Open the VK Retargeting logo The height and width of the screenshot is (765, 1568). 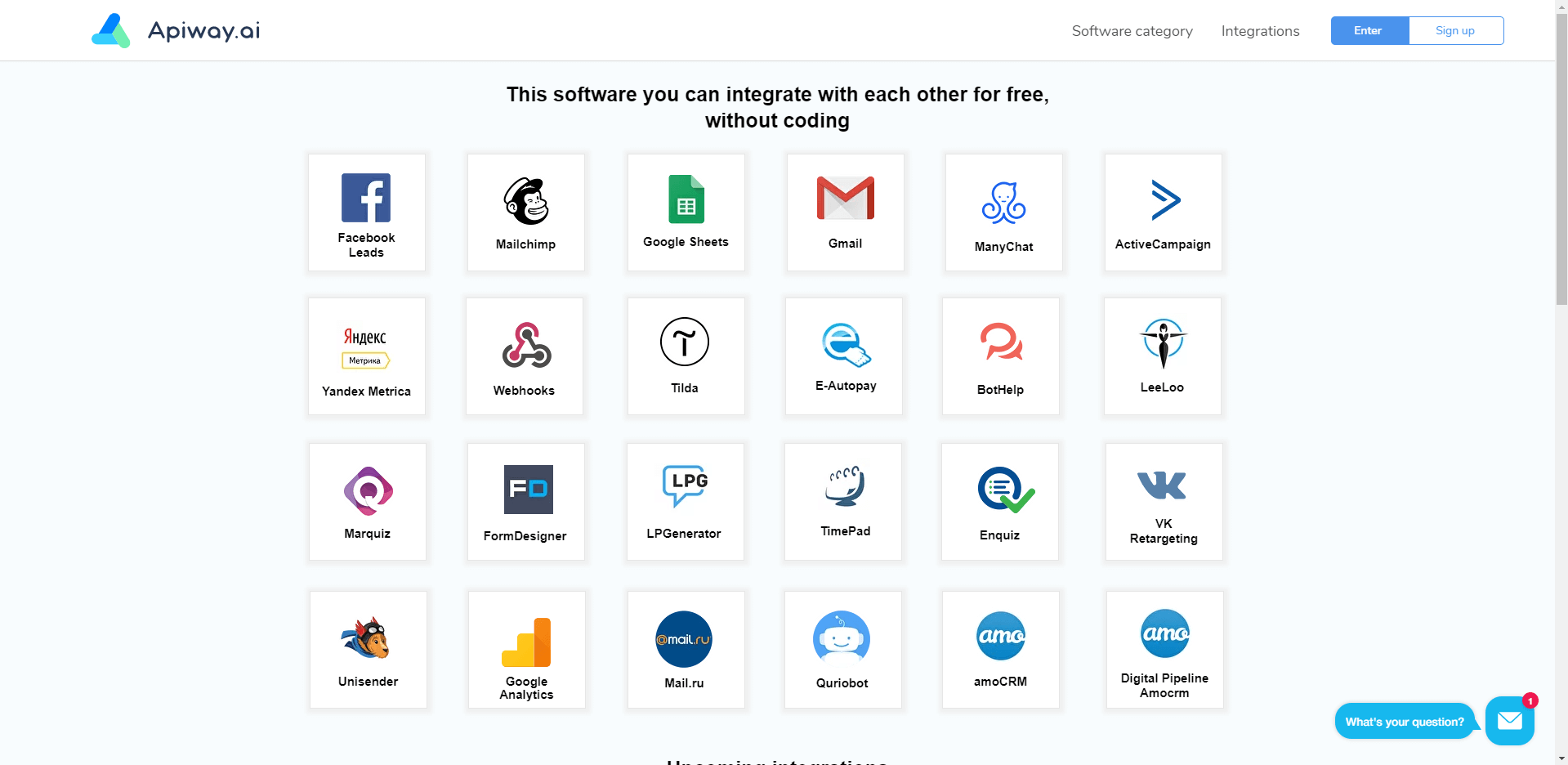coord(1162,485)
